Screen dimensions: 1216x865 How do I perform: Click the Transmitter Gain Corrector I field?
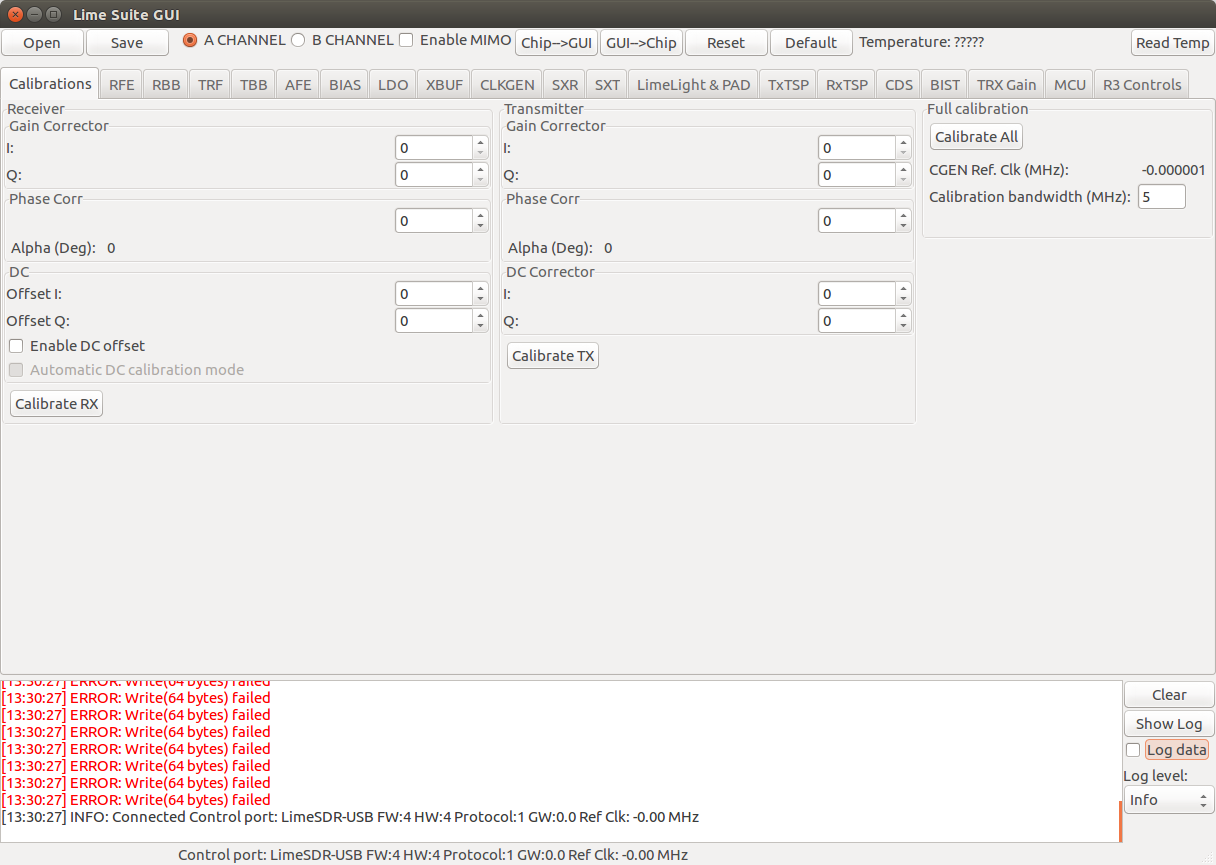[857, 148]
